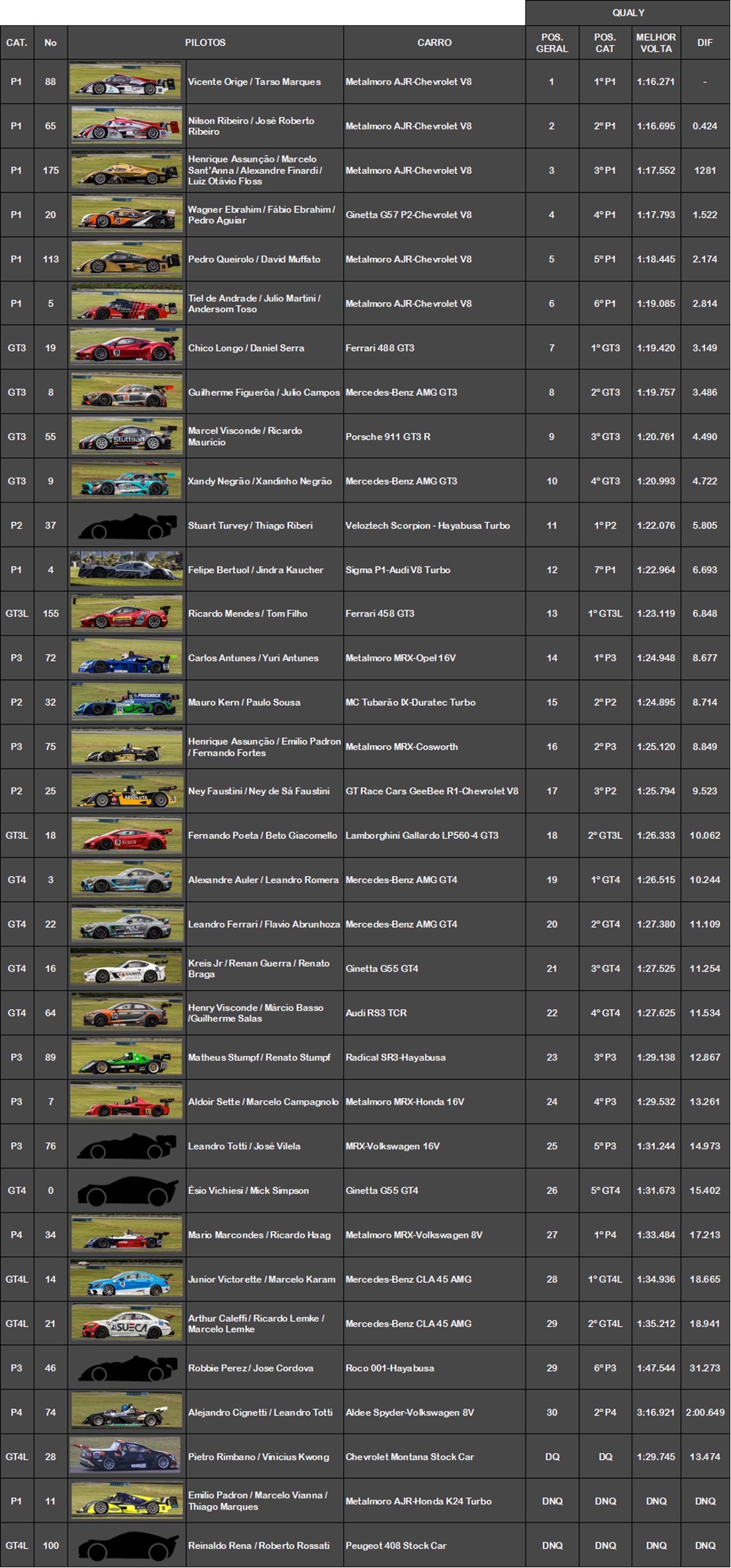Select pilots Mauro Kern / Paulo Sousa
This screenshot has height=1568, width=731.
pyautogui.click(x=244, y=702)
